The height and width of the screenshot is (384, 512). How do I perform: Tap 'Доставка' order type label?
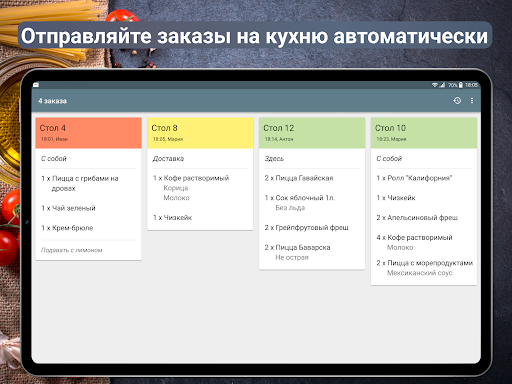pos(168,159)
